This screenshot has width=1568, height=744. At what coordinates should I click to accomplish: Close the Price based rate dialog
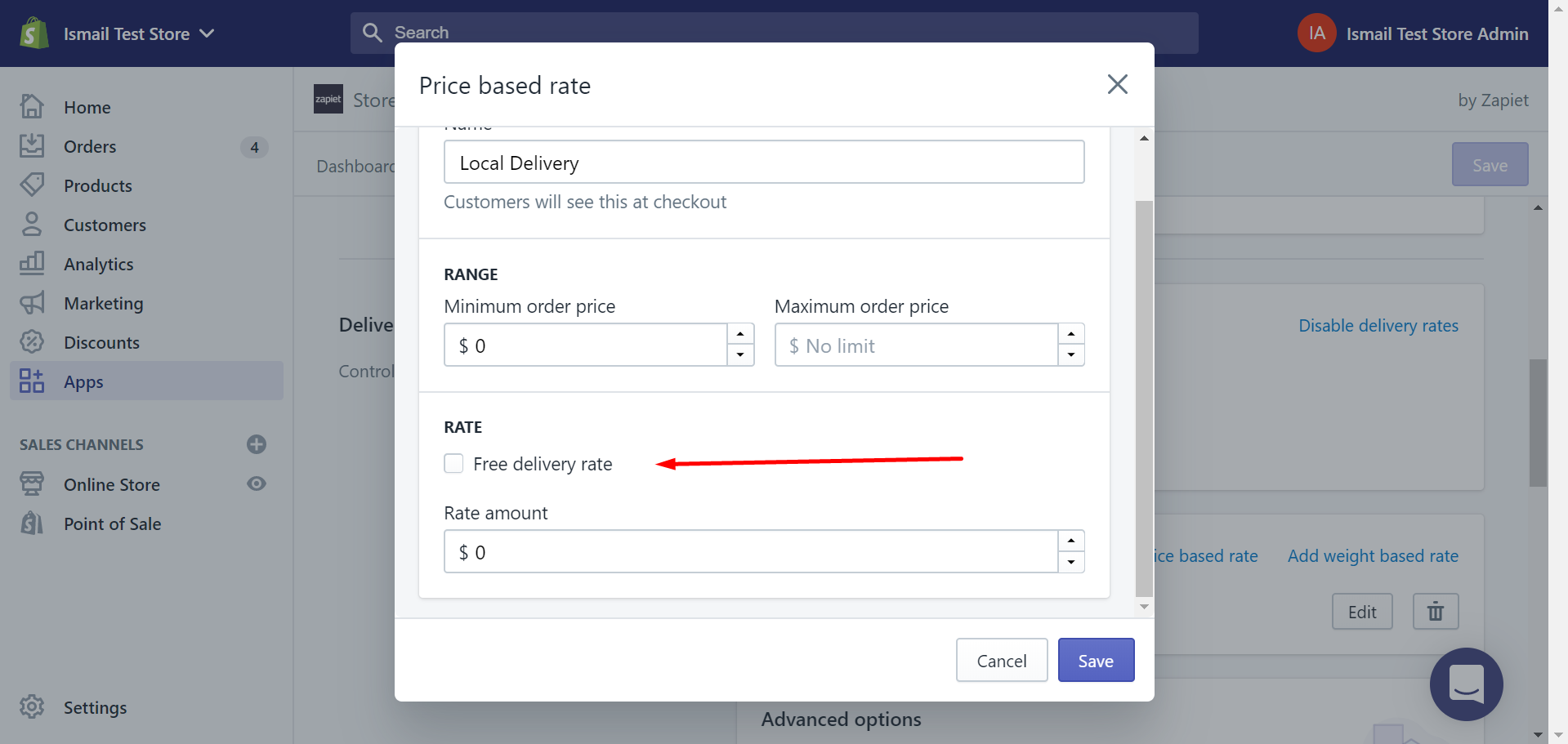point(1117,84)
